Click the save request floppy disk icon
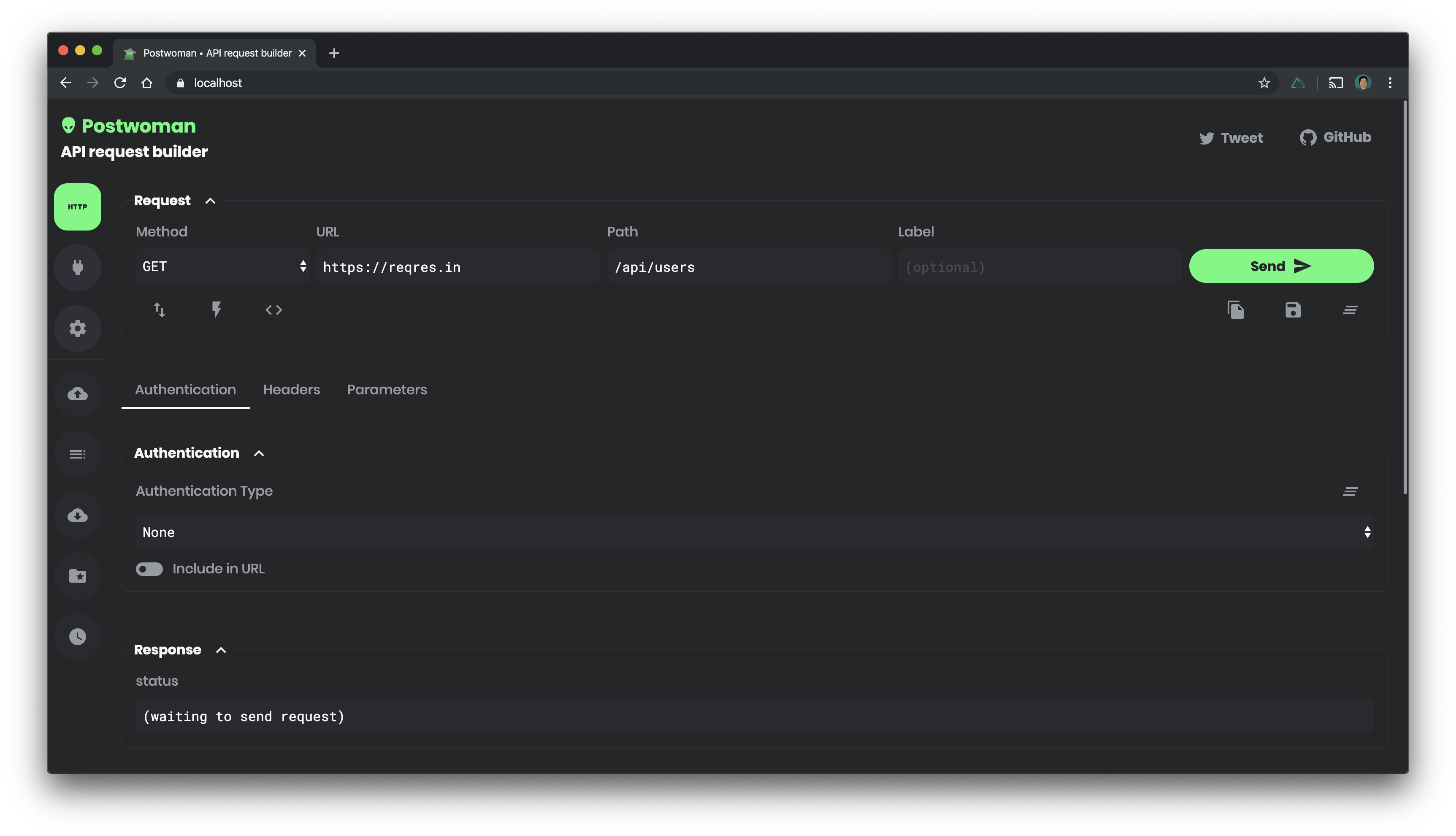This screenshot has width=1456, height=836. coord(1292,310)
